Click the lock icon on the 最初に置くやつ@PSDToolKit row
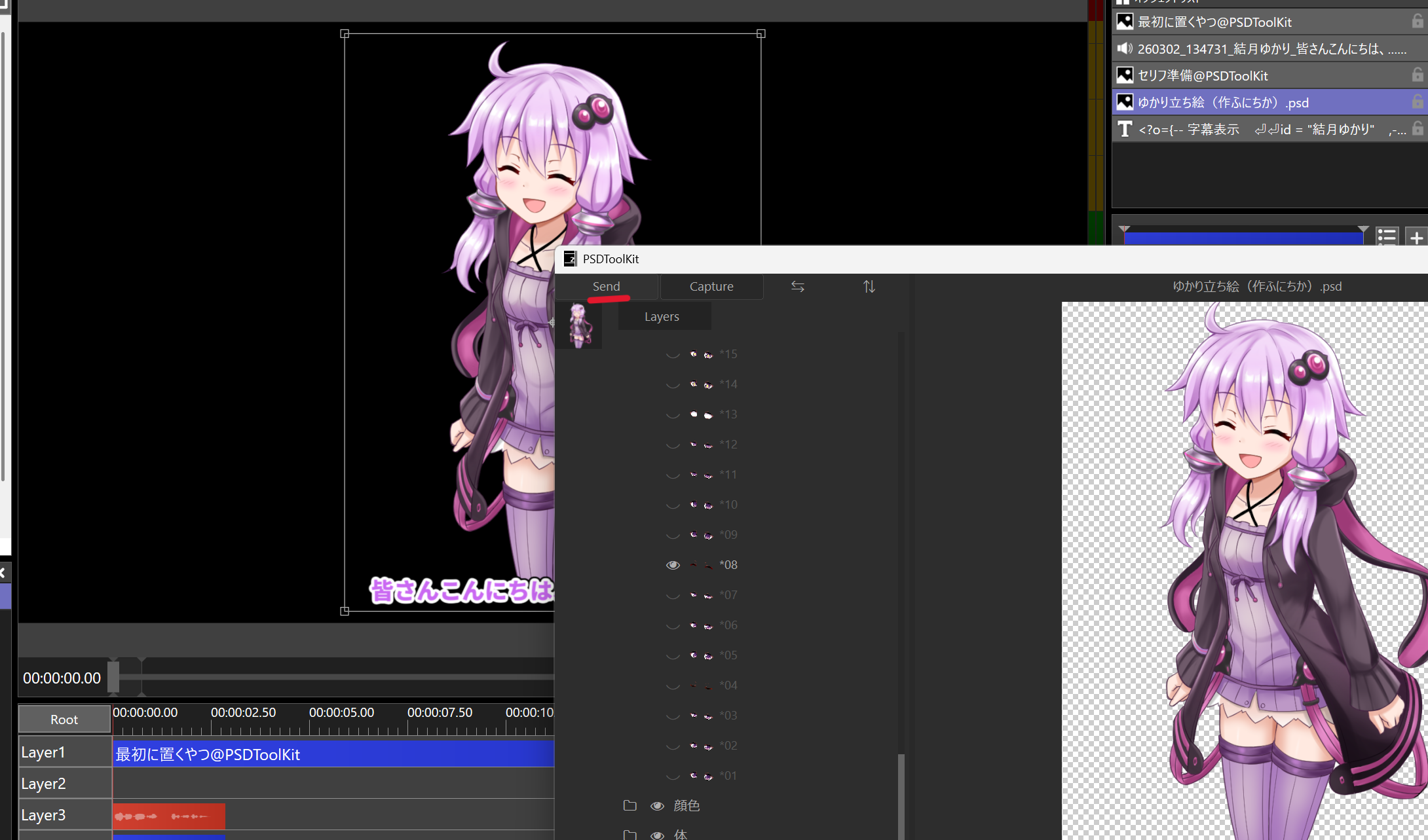This screenshot has width=1428, height=840. click(1417, 22)
